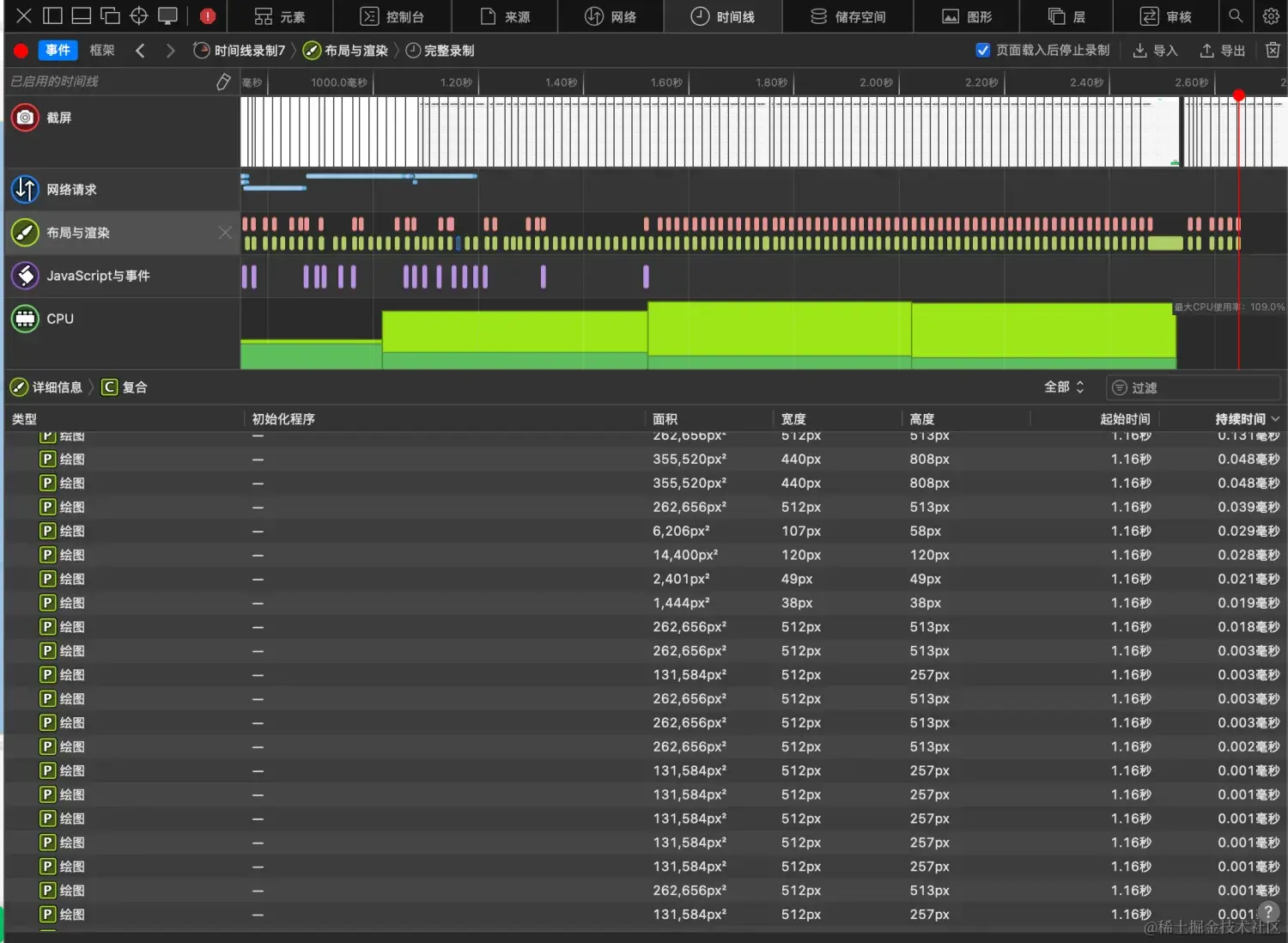Switch to the 控制台 (Console) tab
The height and width of the screenshot is (943, 1288).
(392, 16)
